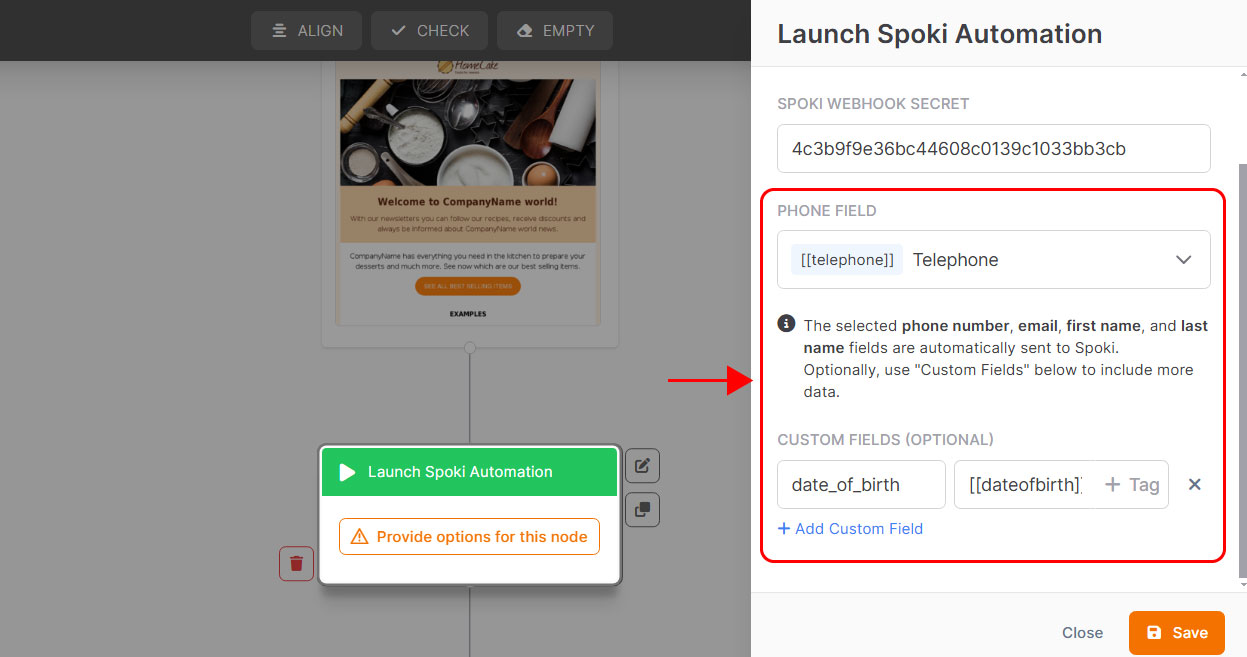Expand the Phone Field dropdown chevron
The width and height of the screenshot is (1247, 657).
click(x=1184, y=260)
